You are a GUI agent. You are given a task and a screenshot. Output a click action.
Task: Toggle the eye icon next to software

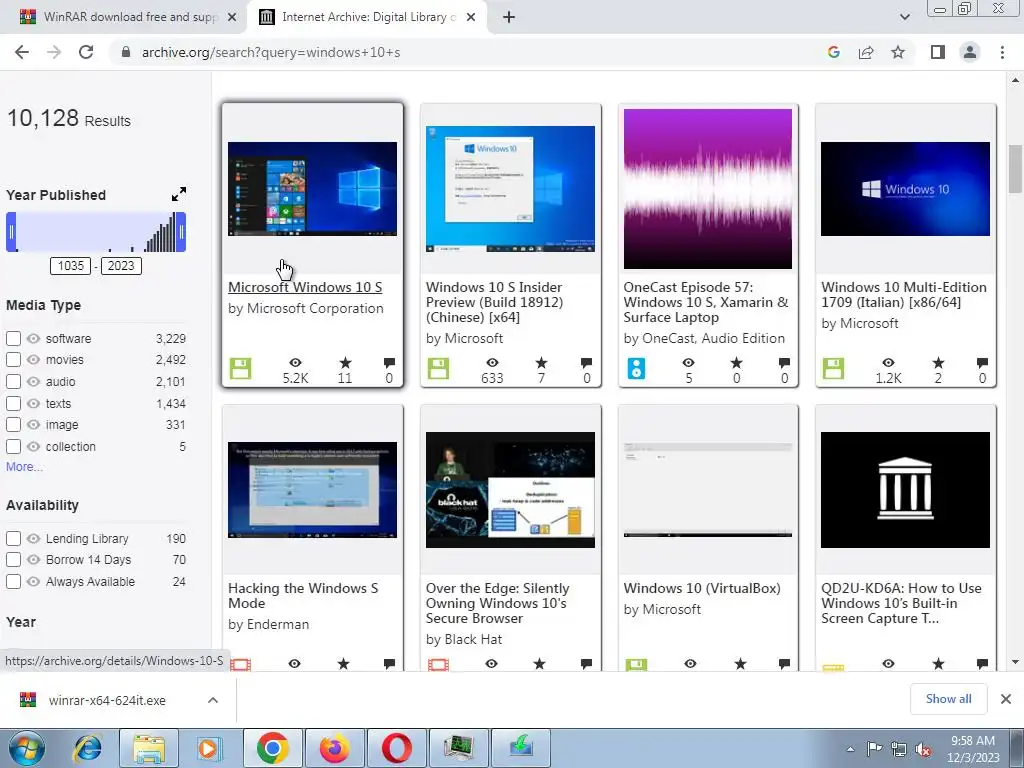[33, 338]
